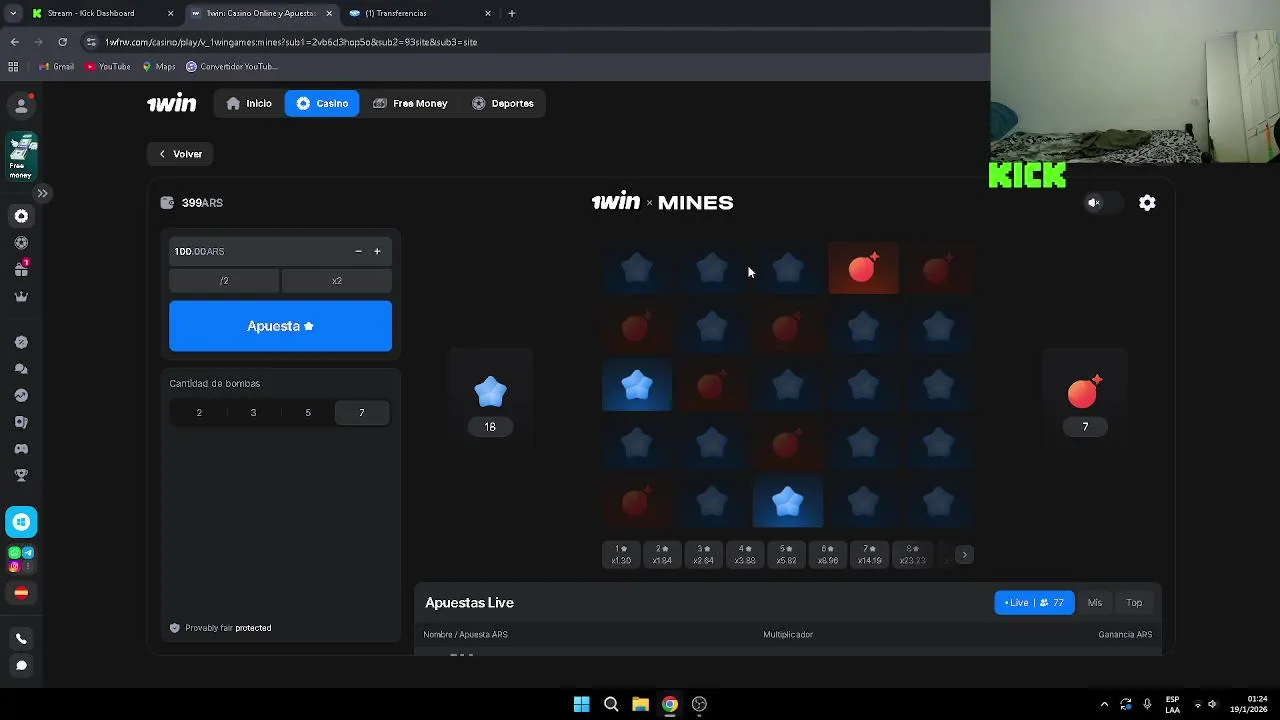Screen dimensions: 1280x720
Task: Open the crown VIP icon in sidebar
Action: pyautogui.click(x=21, y=296)
